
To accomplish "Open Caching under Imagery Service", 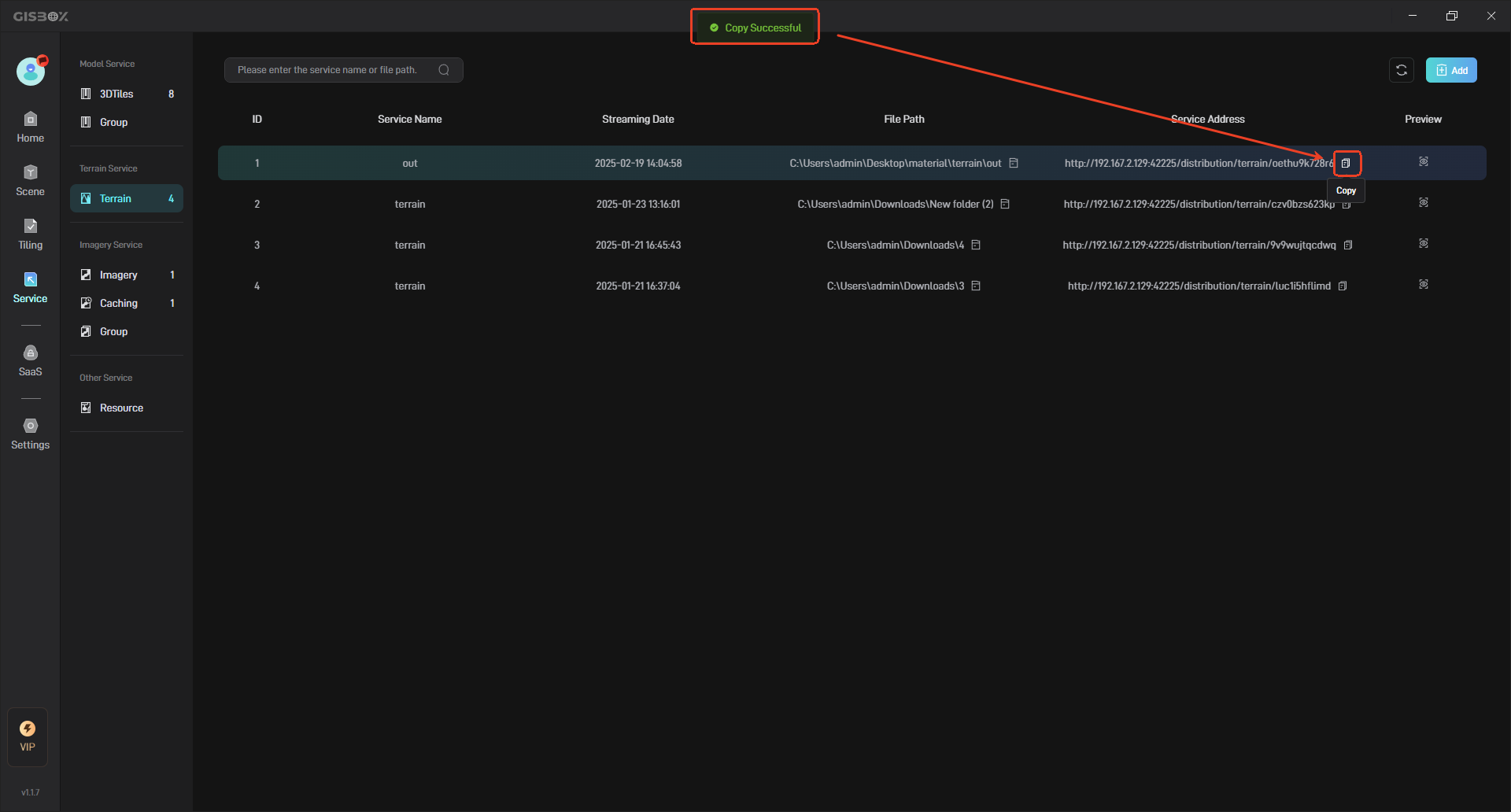I will (x=119, y=303).
